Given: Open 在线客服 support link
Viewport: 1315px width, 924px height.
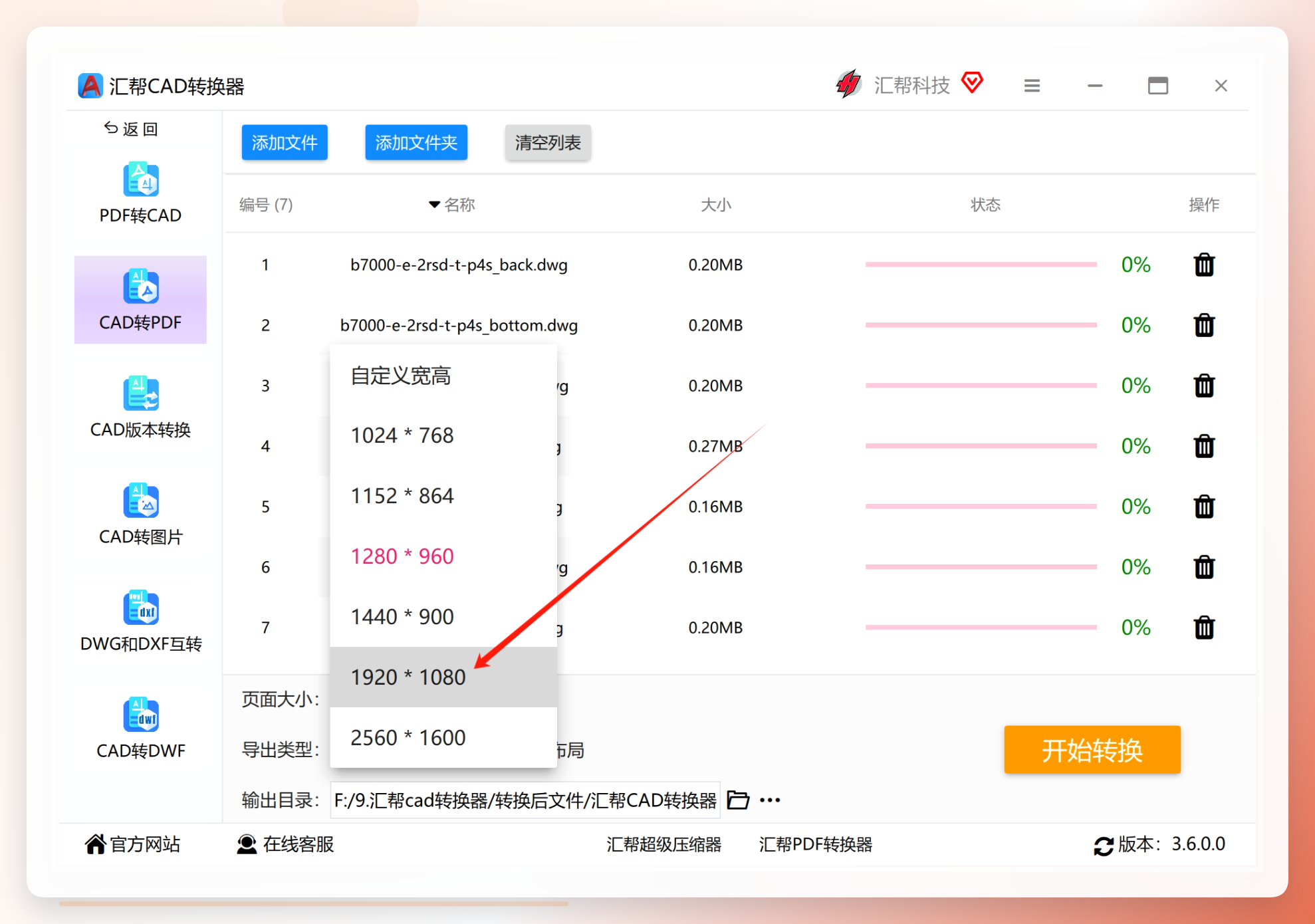Looking at the screenshot, I should click(x=285, y=844).
